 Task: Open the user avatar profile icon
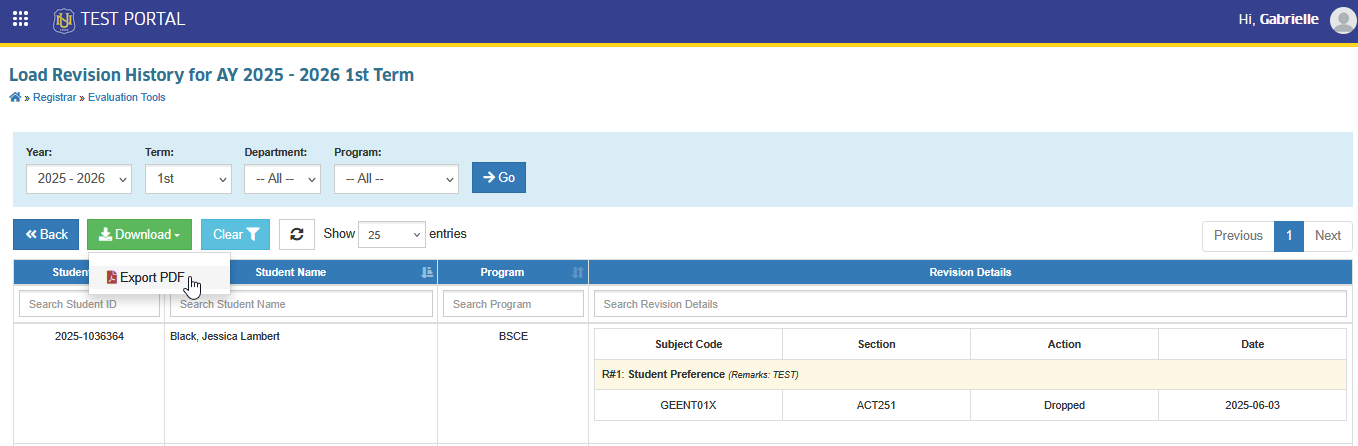click(1342, 20)
